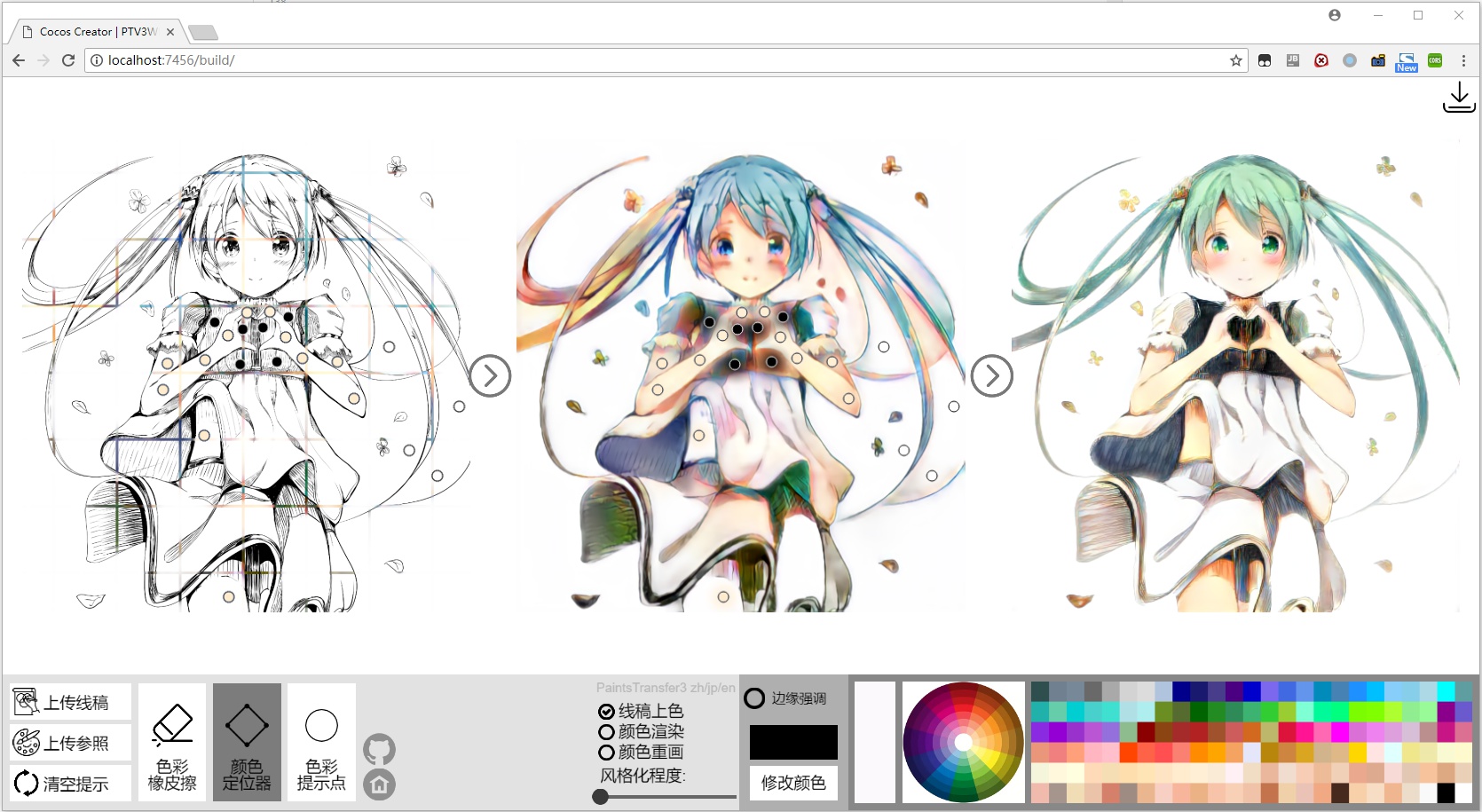Bookmark the page with the star icon
Screen dimensions: 1482x812
click(x=1236, y=60)
